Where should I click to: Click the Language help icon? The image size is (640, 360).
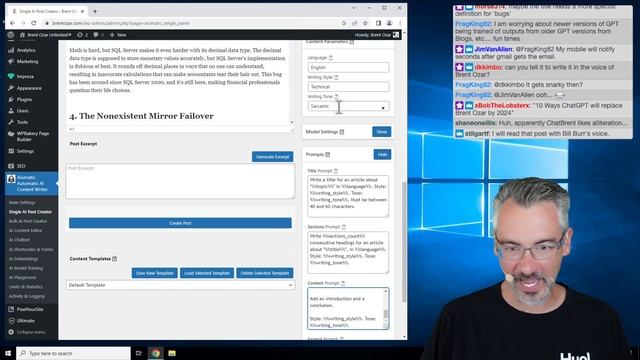[331, 58]
